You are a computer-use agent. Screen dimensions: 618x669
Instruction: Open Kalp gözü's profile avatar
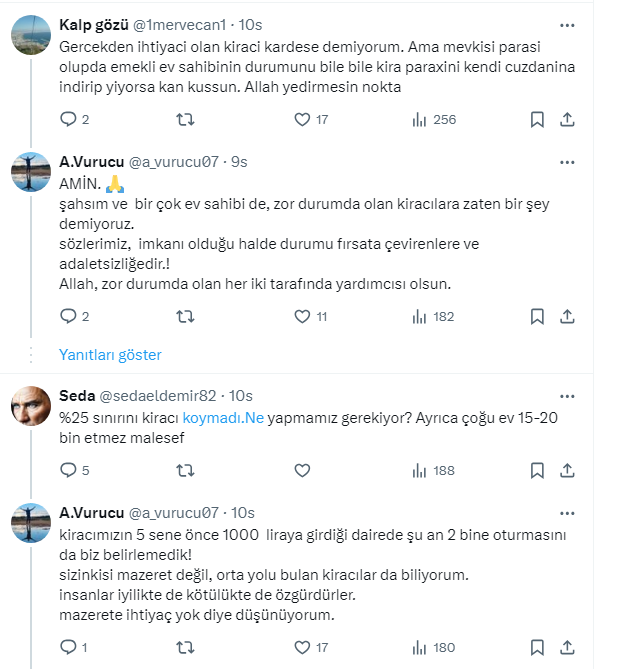tap(31, 35)
